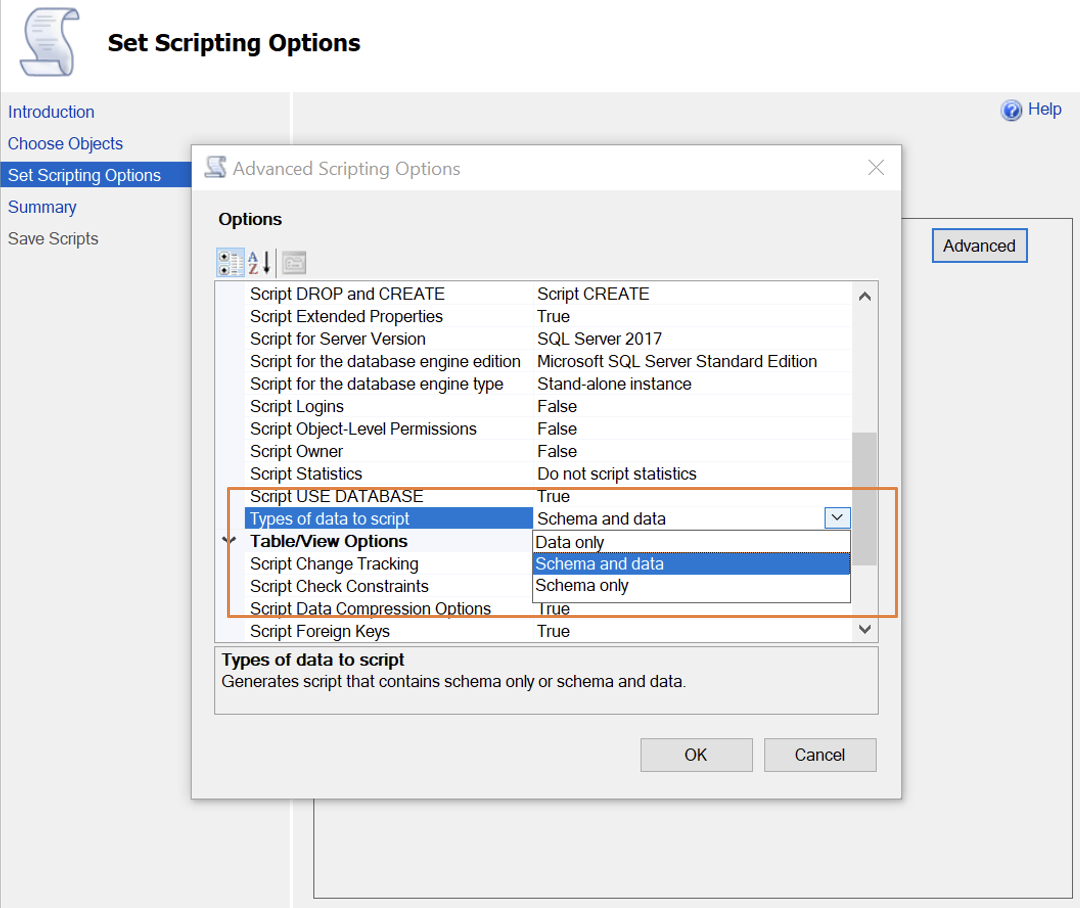Click the blue Help question mark icon

[1011, 110]
